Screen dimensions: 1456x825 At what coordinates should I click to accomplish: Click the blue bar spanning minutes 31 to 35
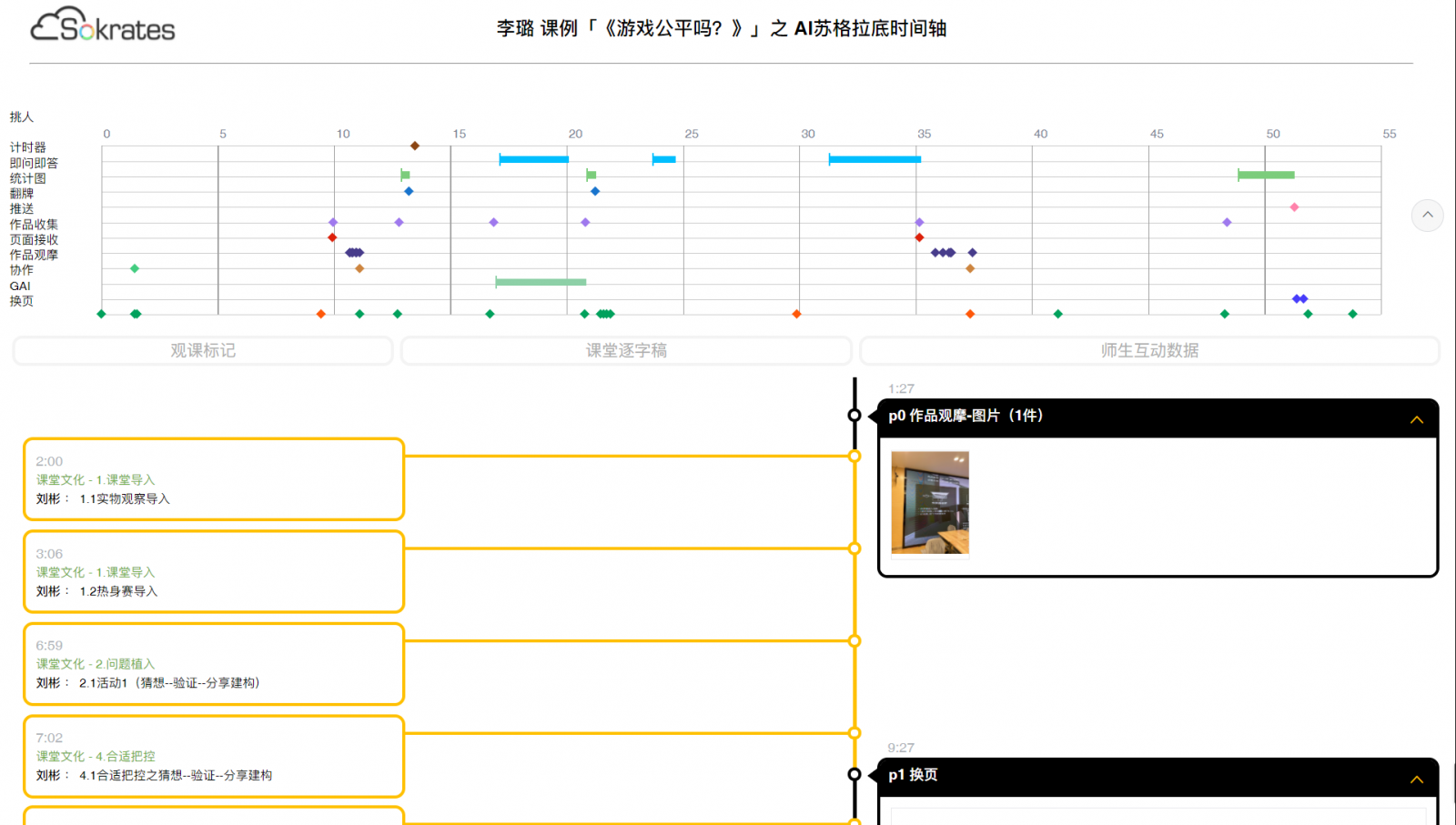click(x=875, y=160)
